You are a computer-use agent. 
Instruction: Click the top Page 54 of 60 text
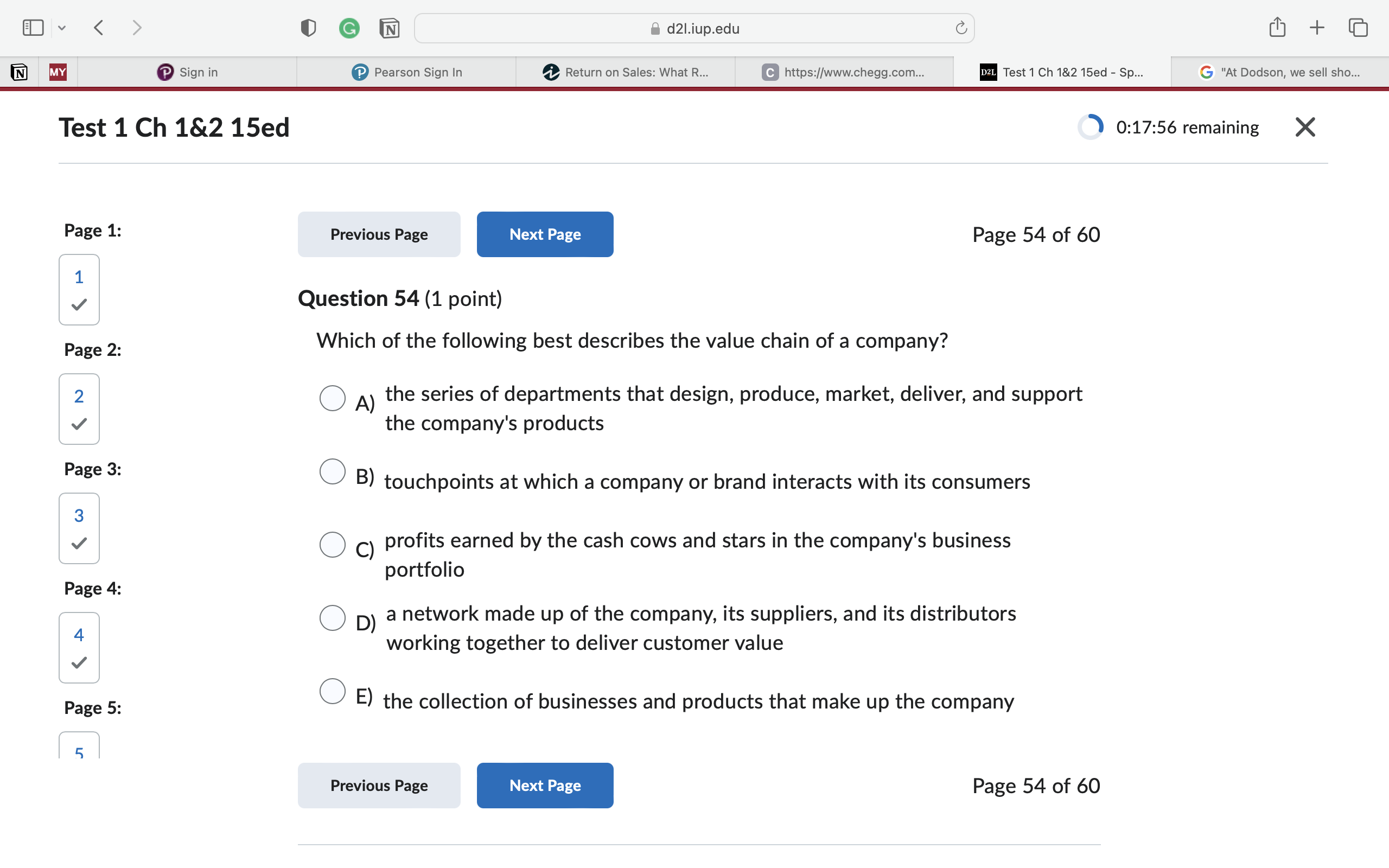coord(1036,235)
